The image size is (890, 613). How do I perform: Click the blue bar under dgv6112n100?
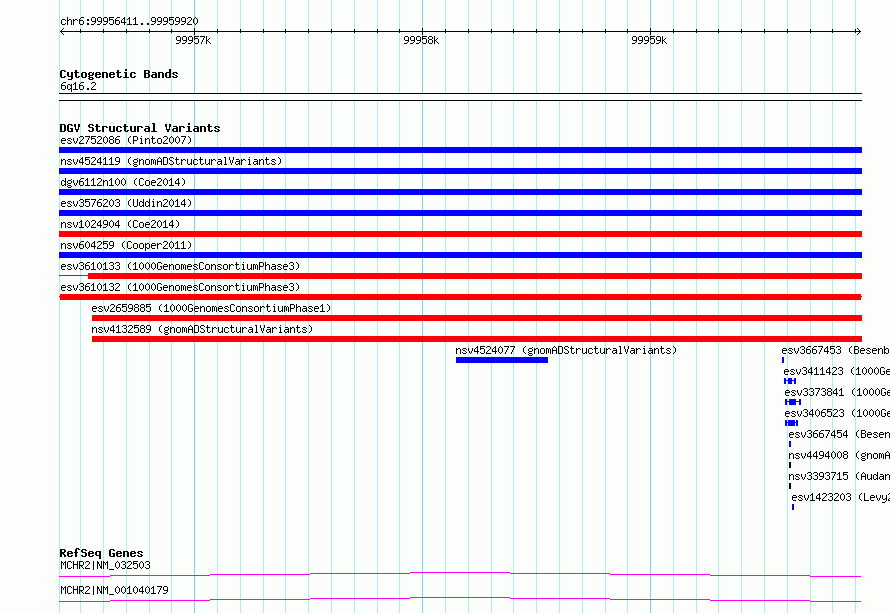point(460,192)
